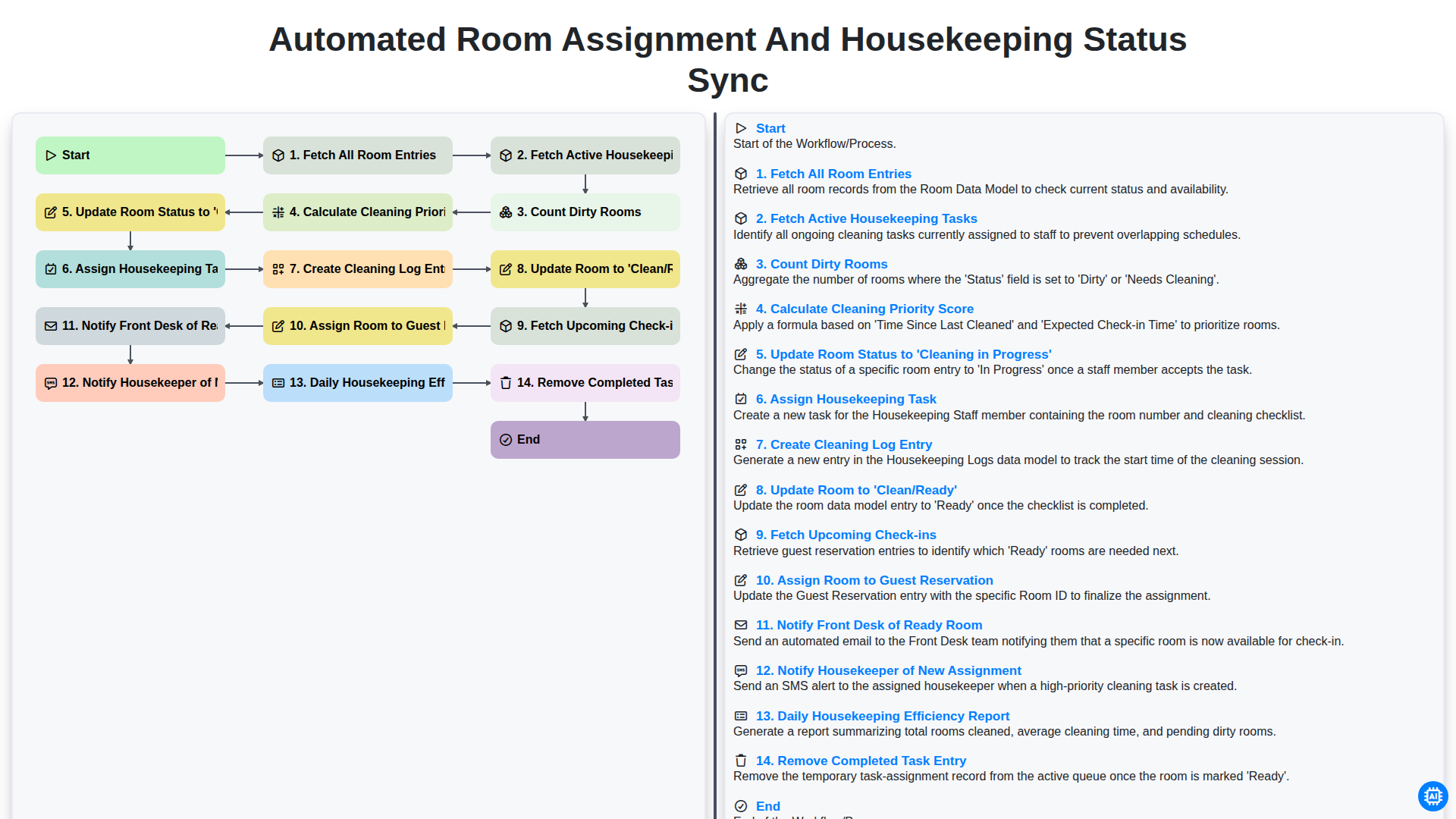Viewport: 1456px width, 819px height.
Task: Select the '7. Create Cleaning Log' node
Action: tap(358, 269)
